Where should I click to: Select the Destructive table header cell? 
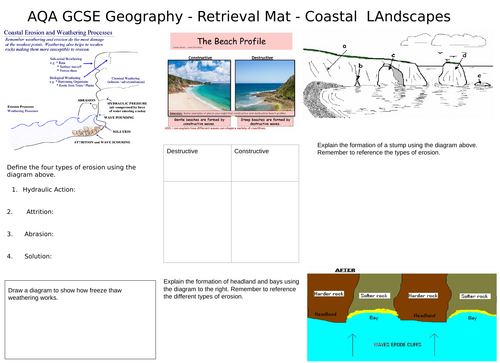tap(197, 163)
